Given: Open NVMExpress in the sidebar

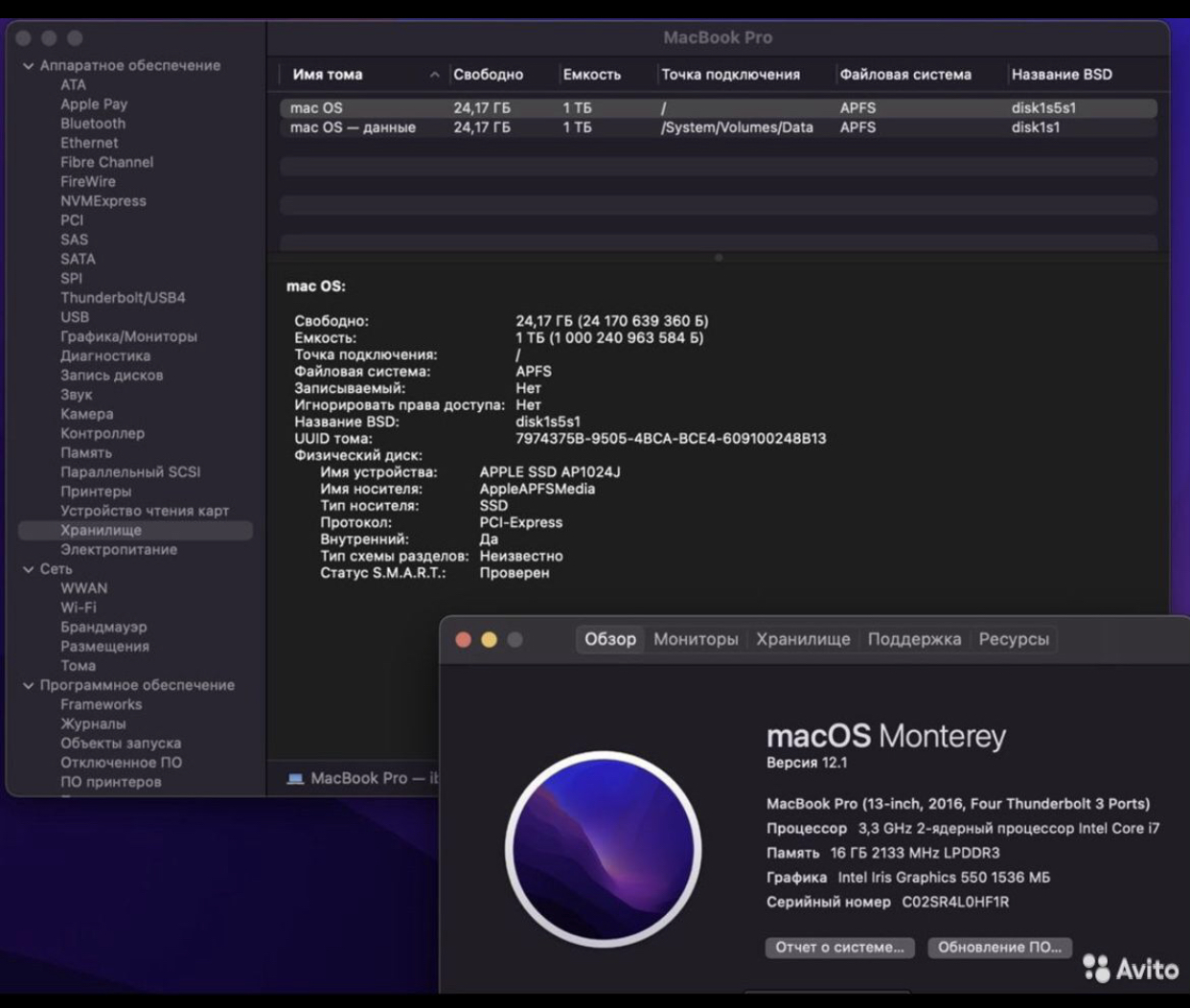Looking at the screenshot, I should coord(103,201).
